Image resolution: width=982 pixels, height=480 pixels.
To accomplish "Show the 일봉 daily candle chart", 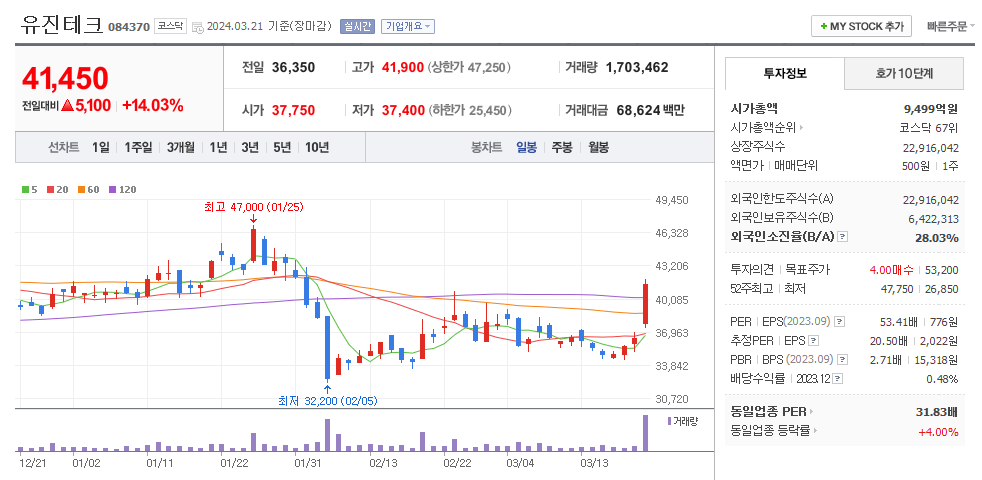I will (526, 148).
